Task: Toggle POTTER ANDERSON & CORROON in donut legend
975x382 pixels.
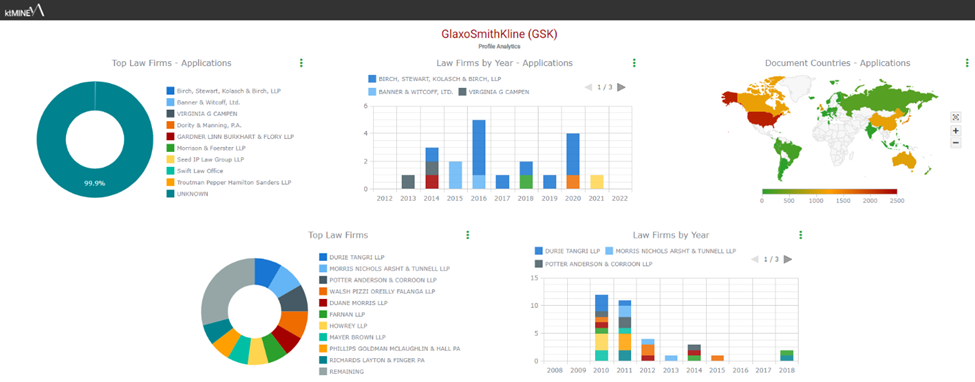Action: tap(378, 280)
